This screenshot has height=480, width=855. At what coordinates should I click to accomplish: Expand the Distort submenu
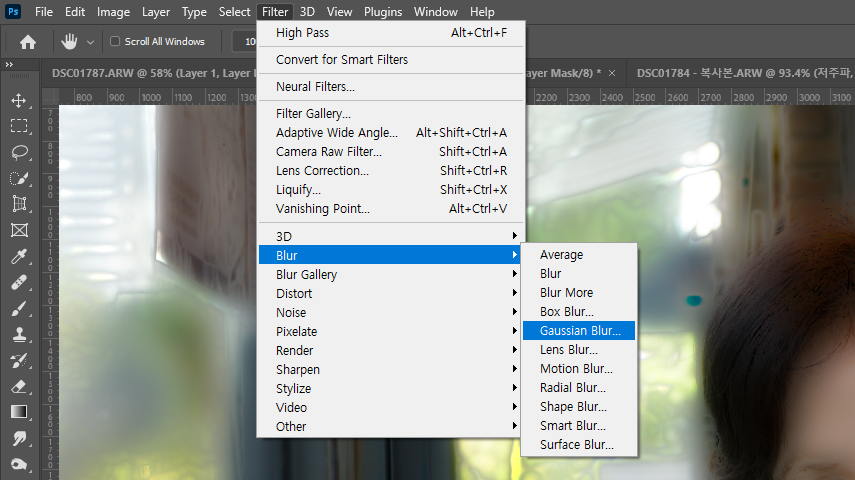pos(391,293)
